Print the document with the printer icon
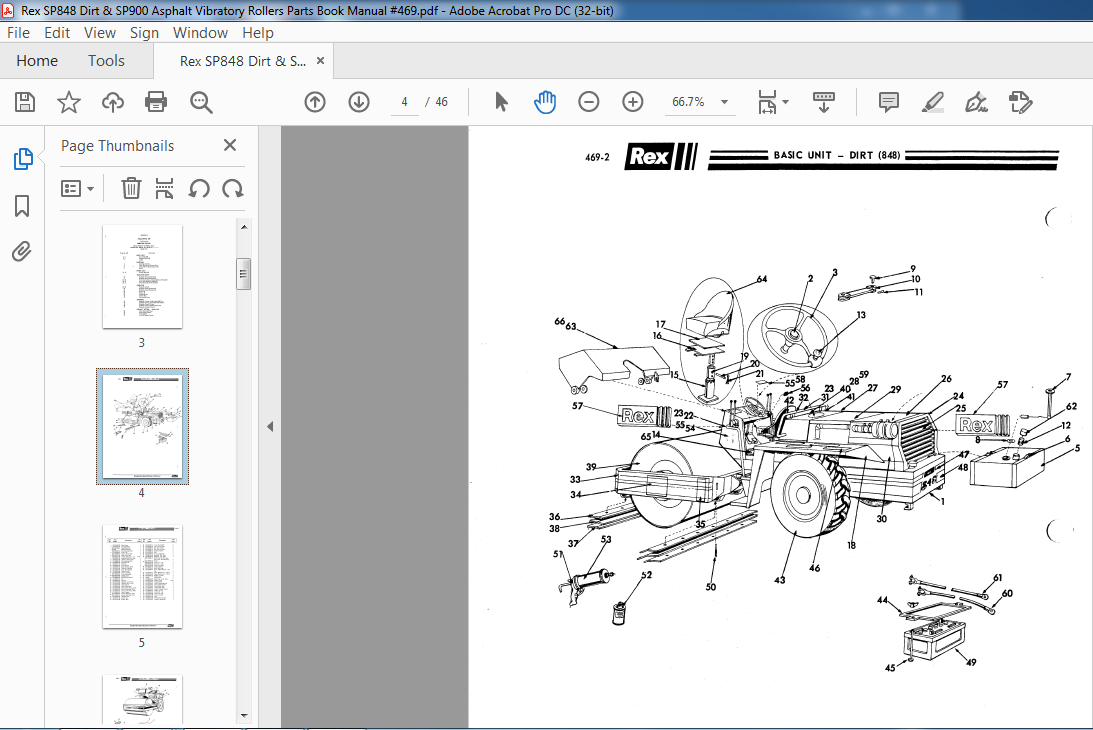Viewport: 1093px width, 730px height. (x=155, y=102)
